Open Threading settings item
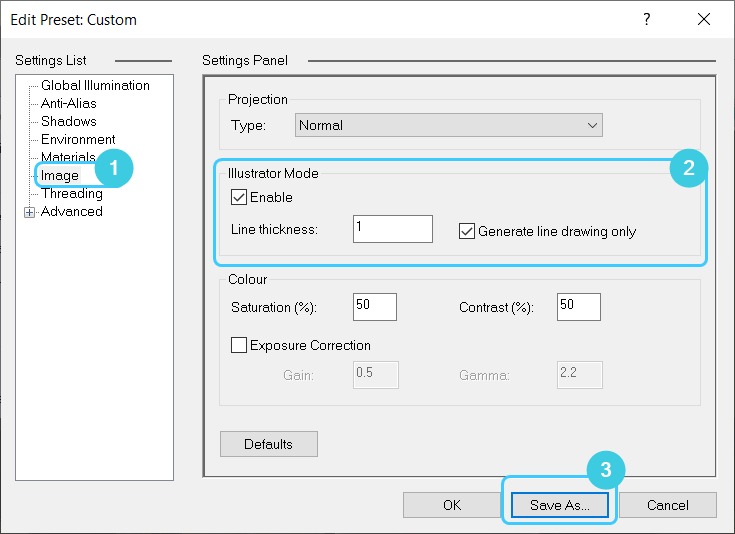735x534 pixels. [72, 193]
